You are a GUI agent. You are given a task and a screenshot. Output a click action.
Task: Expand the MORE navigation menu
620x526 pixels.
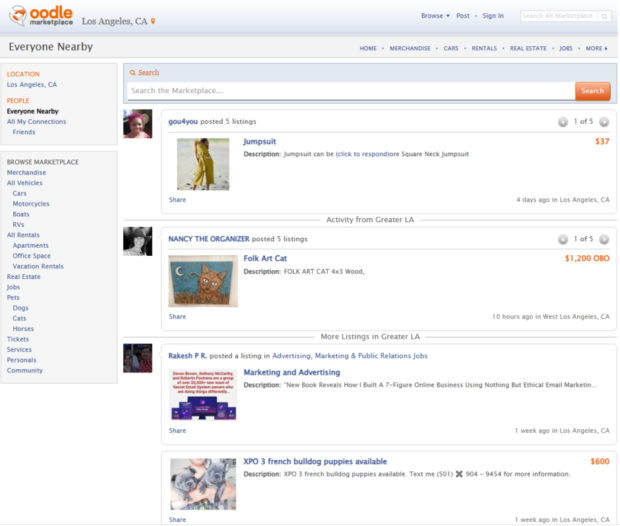point(596,48)
